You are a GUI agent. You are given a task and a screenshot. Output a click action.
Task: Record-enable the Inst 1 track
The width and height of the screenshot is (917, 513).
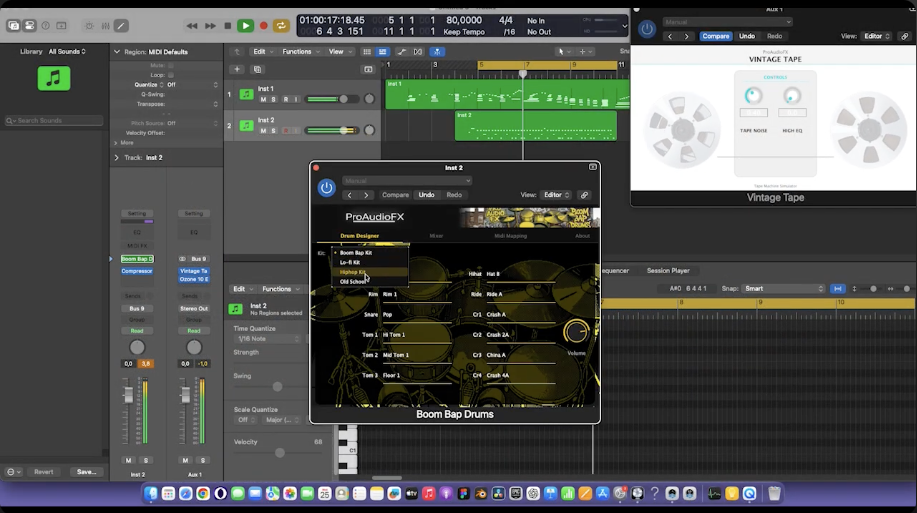[x=285, y=99]
